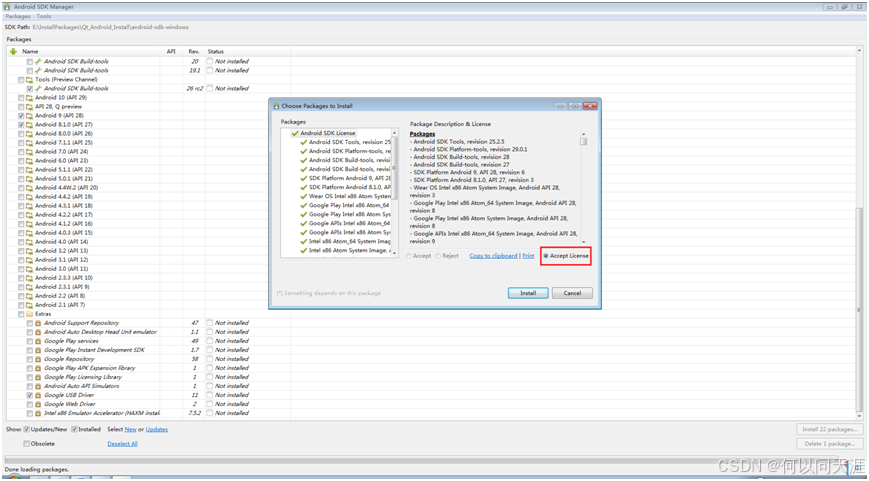Click the Select New link
The image size is (869, 481).
coord(130,429)
